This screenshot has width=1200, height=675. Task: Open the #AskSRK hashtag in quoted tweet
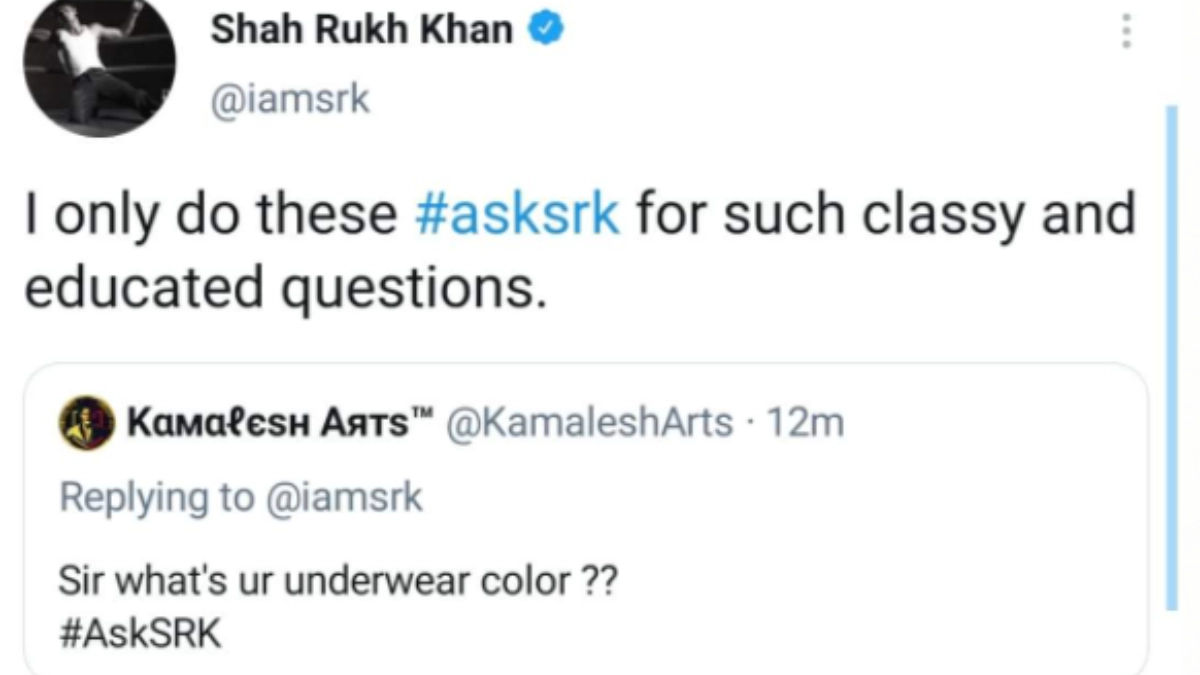140,636
